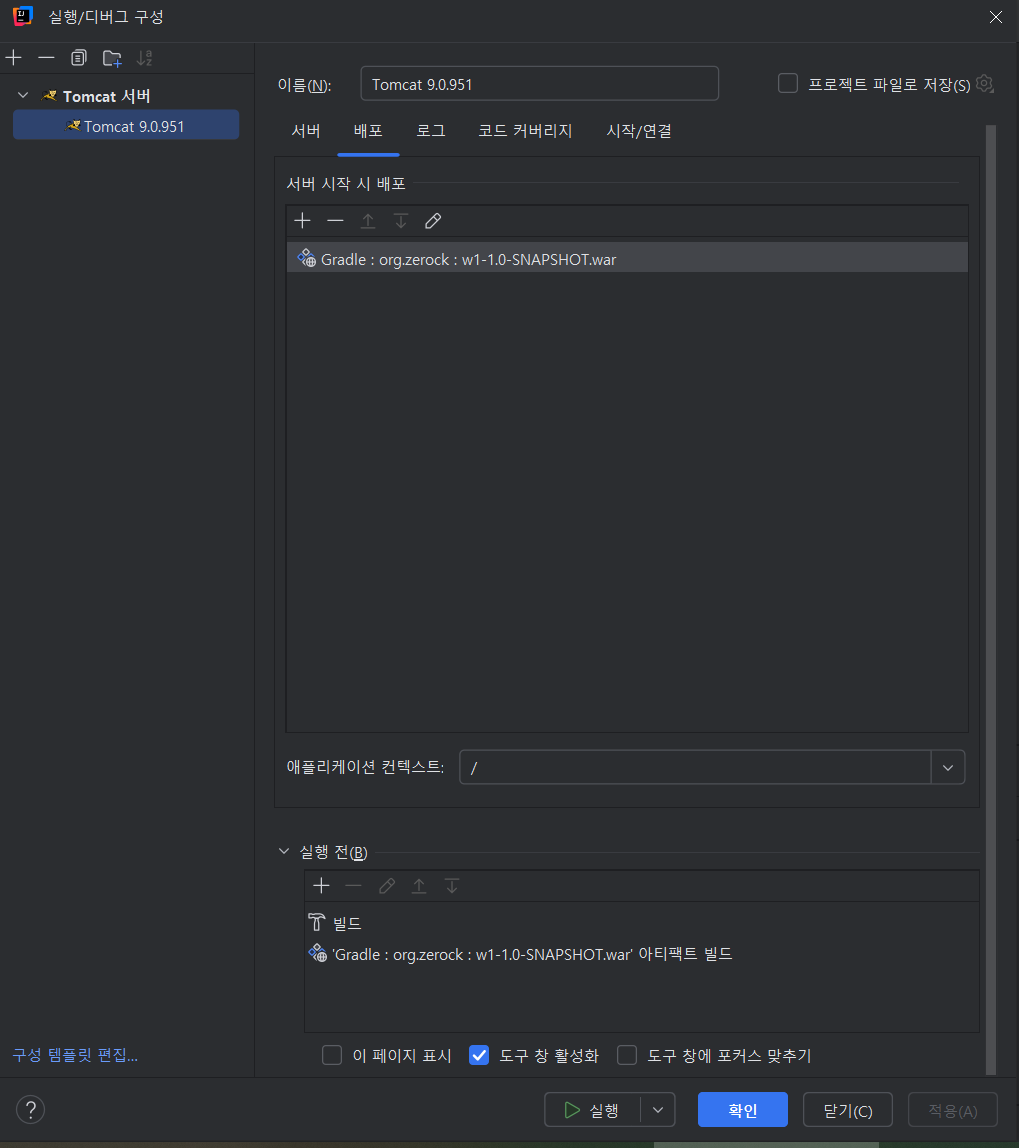Screen dimensions: 1019x1148
Task: Move the before-launch task down
Action: [x=452, y=886]
